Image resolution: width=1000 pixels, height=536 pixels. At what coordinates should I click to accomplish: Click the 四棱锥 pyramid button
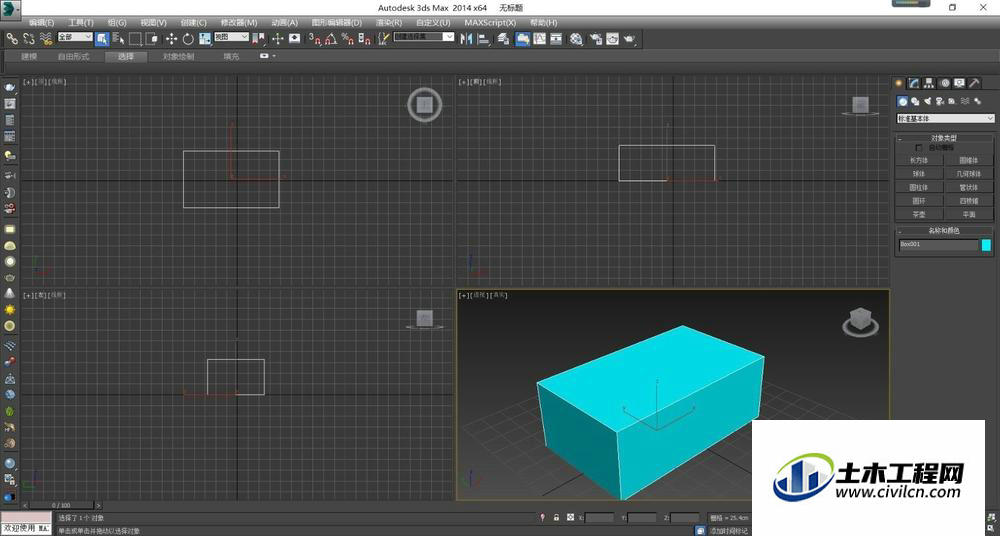[969, 200]
